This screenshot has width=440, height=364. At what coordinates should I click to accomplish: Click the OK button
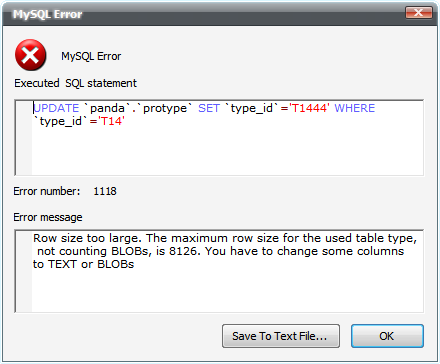tap(387, 336)
